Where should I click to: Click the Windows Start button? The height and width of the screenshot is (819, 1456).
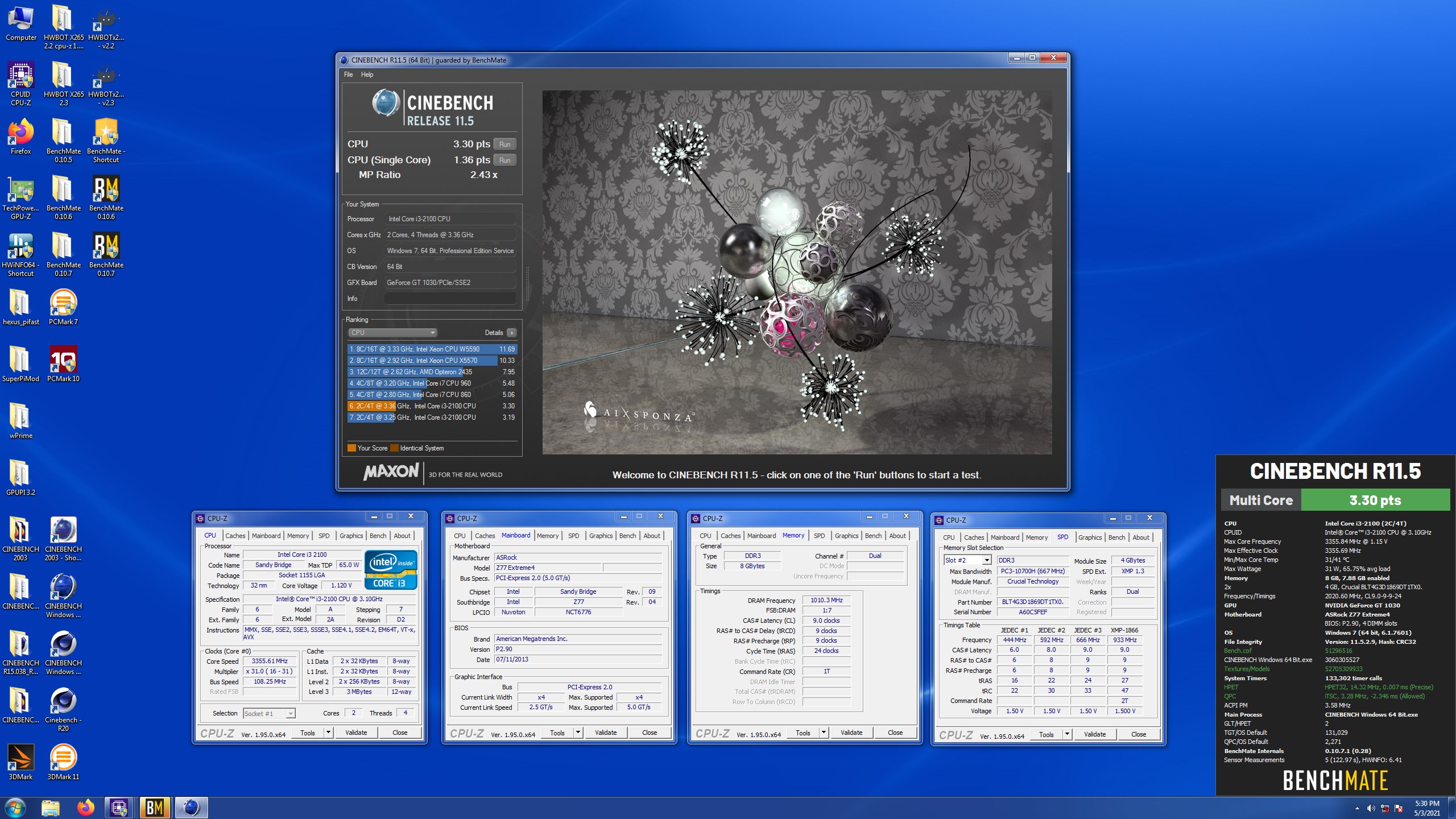point(15,808)
